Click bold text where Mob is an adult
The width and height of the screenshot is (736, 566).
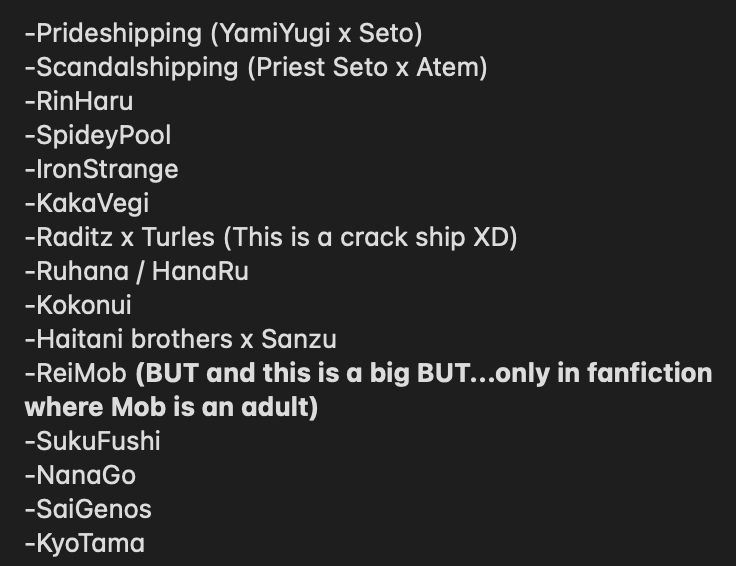pyautogui.click(x=171, y=407)
